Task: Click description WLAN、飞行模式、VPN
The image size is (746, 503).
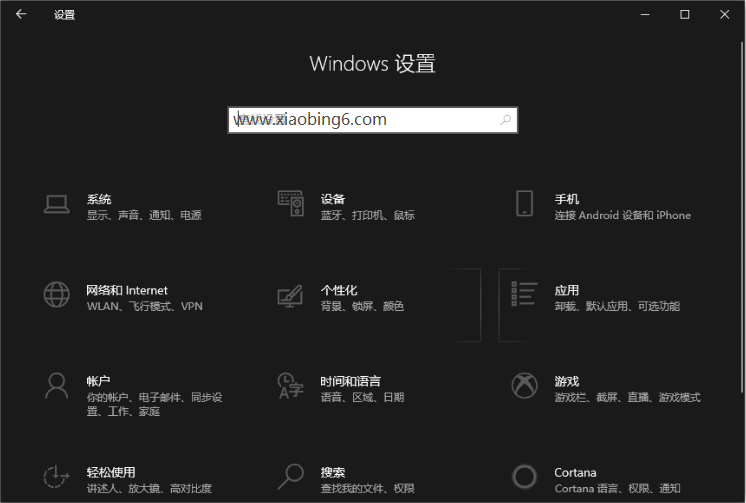Action: [x=145, y=306]
